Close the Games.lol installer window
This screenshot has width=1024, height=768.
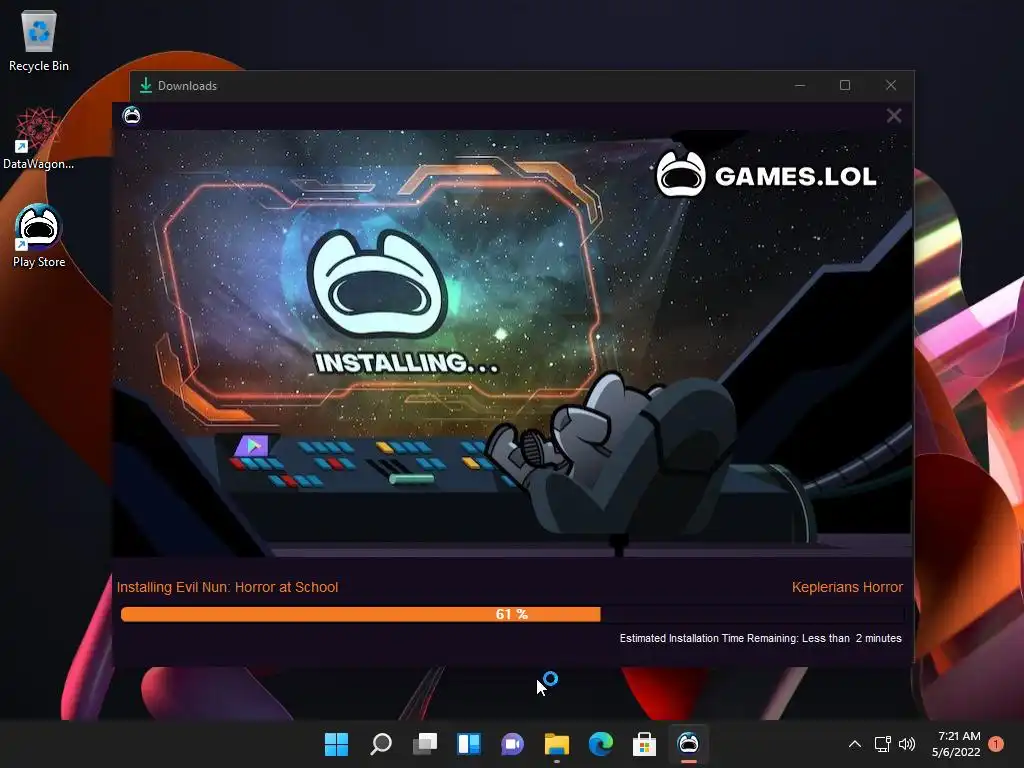coord(893,116)
